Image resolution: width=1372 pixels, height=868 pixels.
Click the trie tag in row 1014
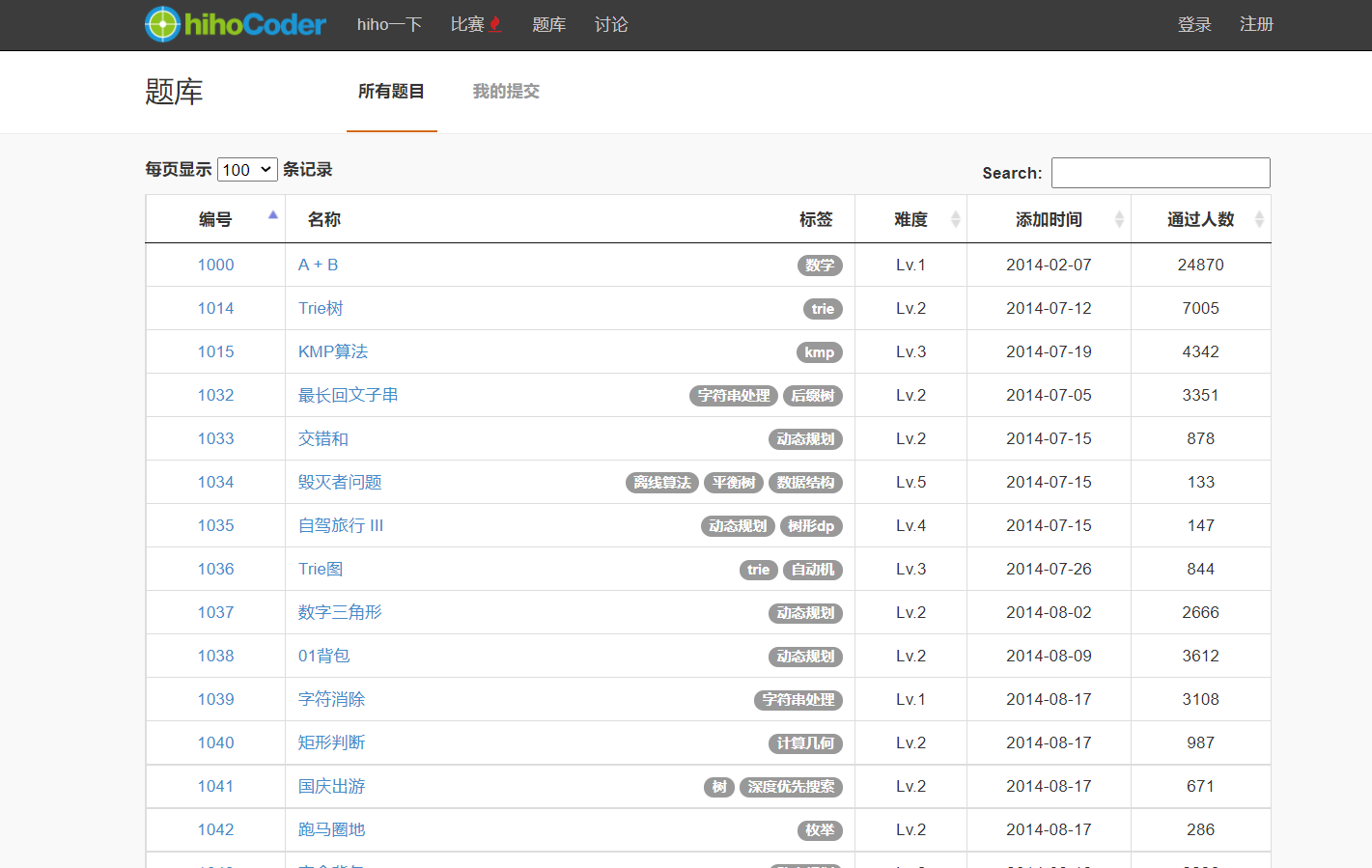pyautogui.click(x=823, y=309)
